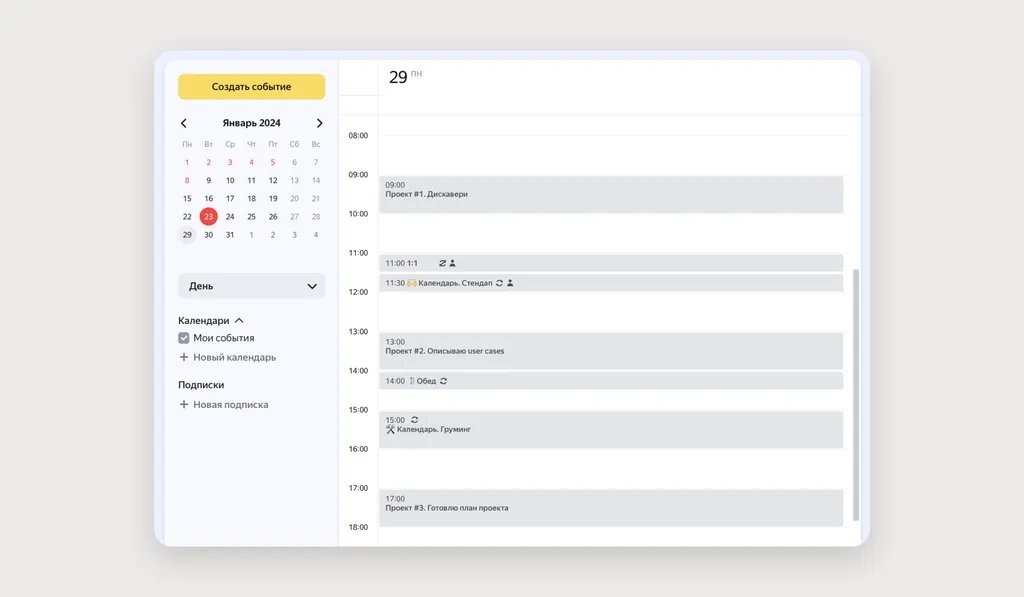Select today's date 23 in mini calendar

click(x=208, y=216)
